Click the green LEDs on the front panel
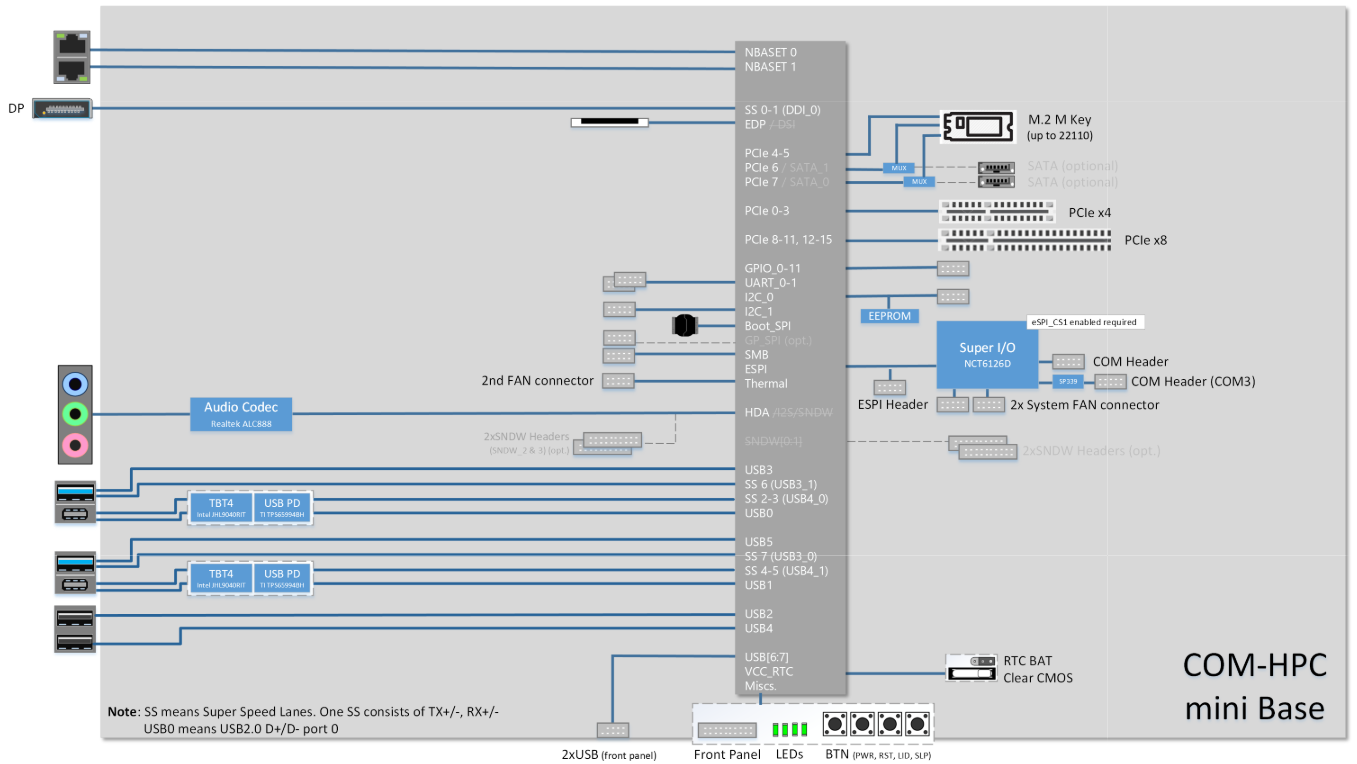This screenshot has width=1357, height=764. click(789, 729)
